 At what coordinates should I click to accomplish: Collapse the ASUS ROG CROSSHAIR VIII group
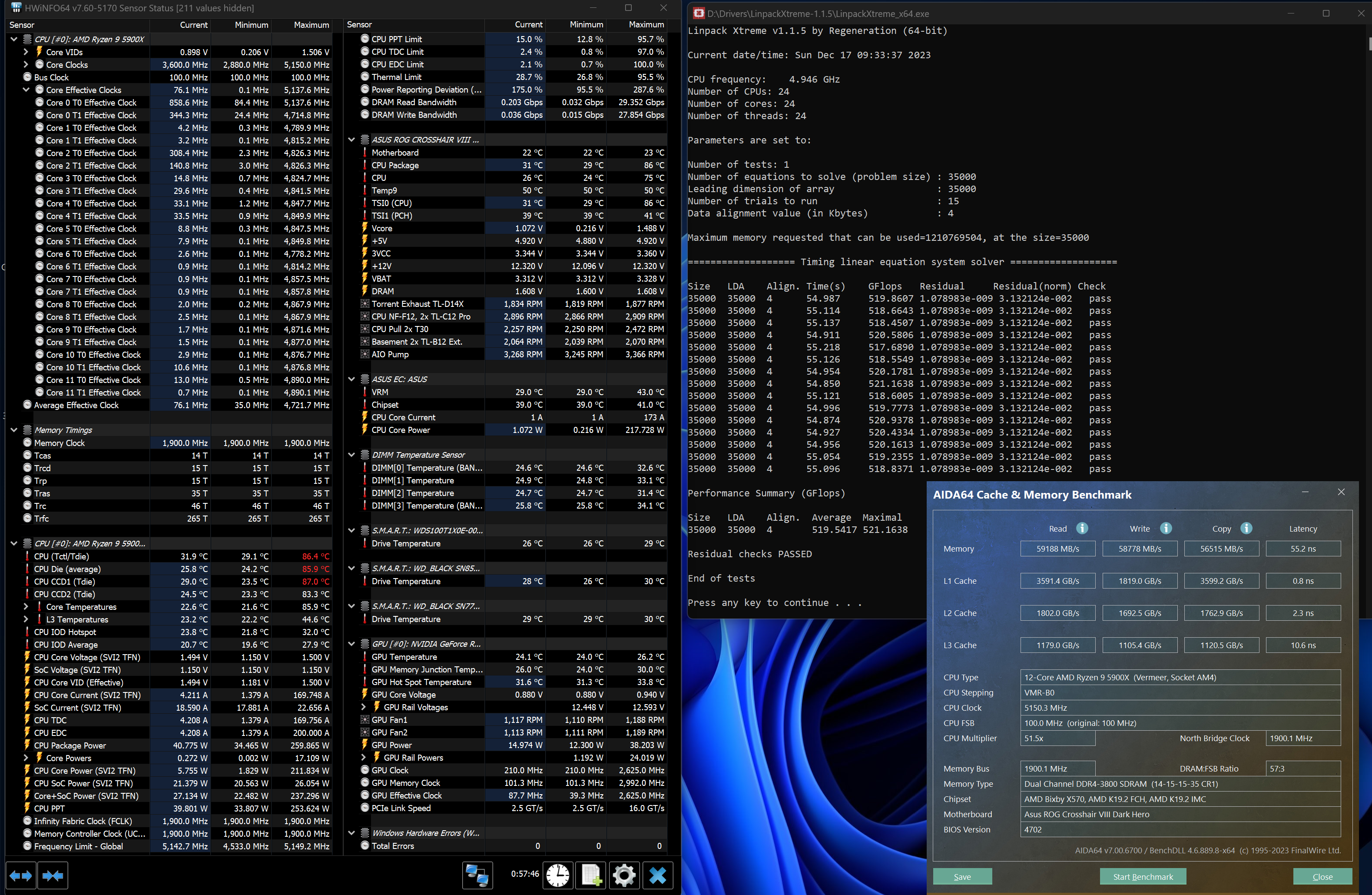click(x=351, y=140)
